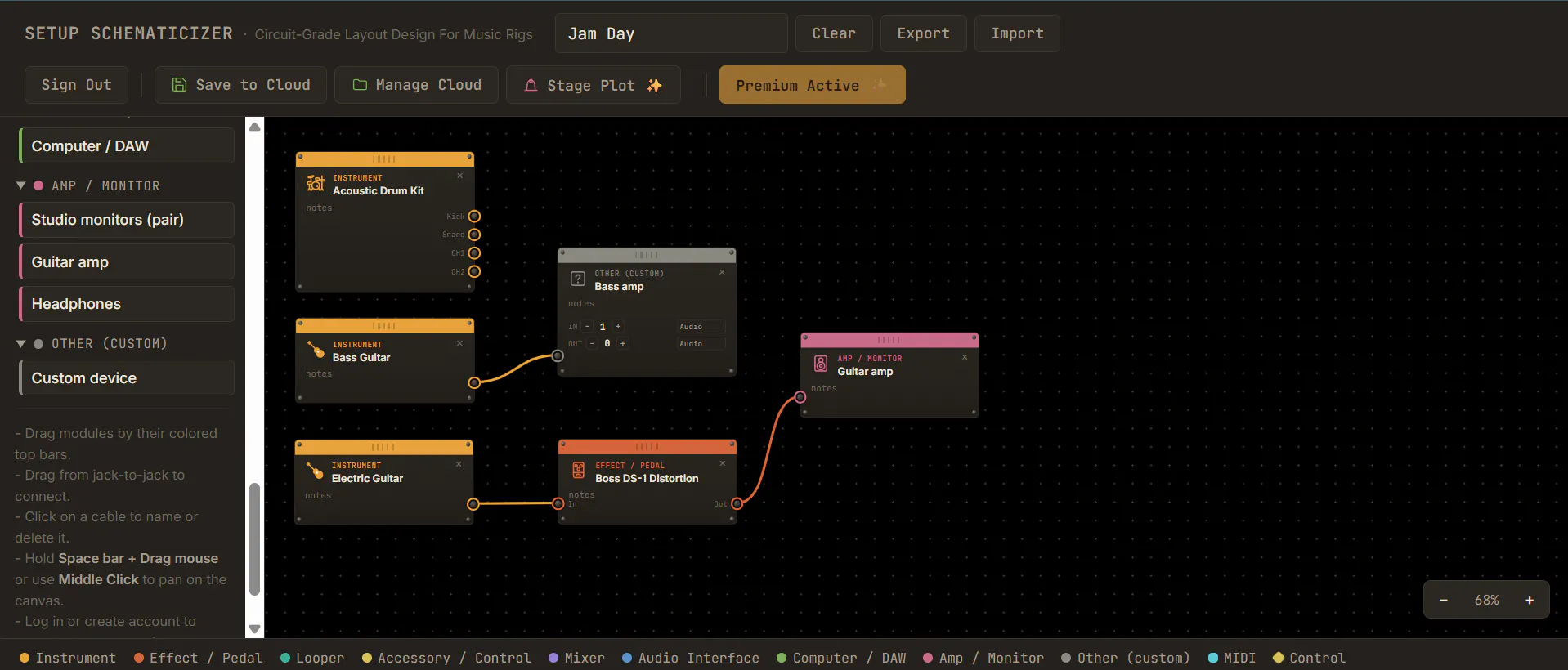This screenshot has width=1568, height=670.
Task: Click the Bass Guitar output jack
Action: pyautogui.click(x=474, y=382)
